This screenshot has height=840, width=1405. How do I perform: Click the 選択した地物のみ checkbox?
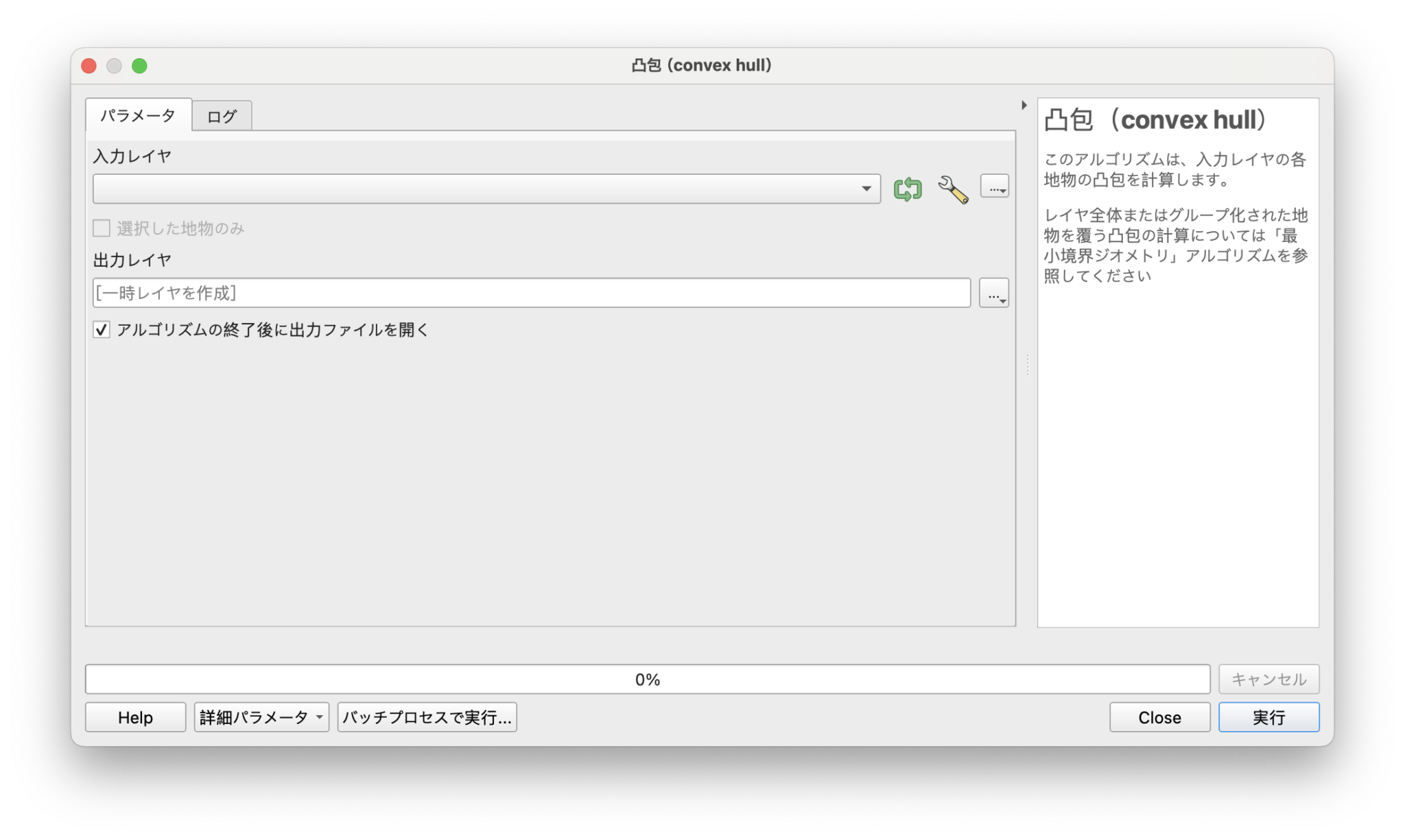click(101, 228)
